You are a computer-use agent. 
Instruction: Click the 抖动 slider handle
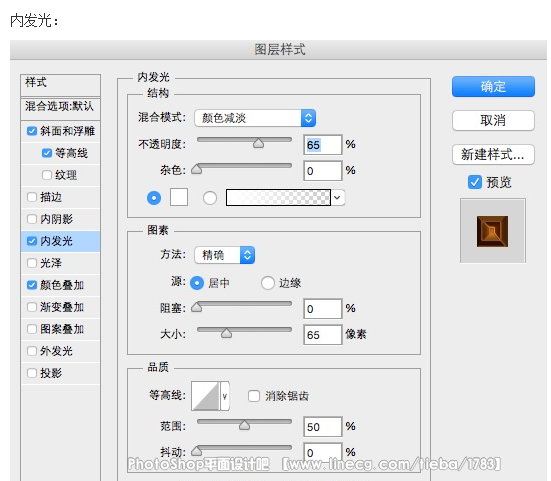click(197, 450)
